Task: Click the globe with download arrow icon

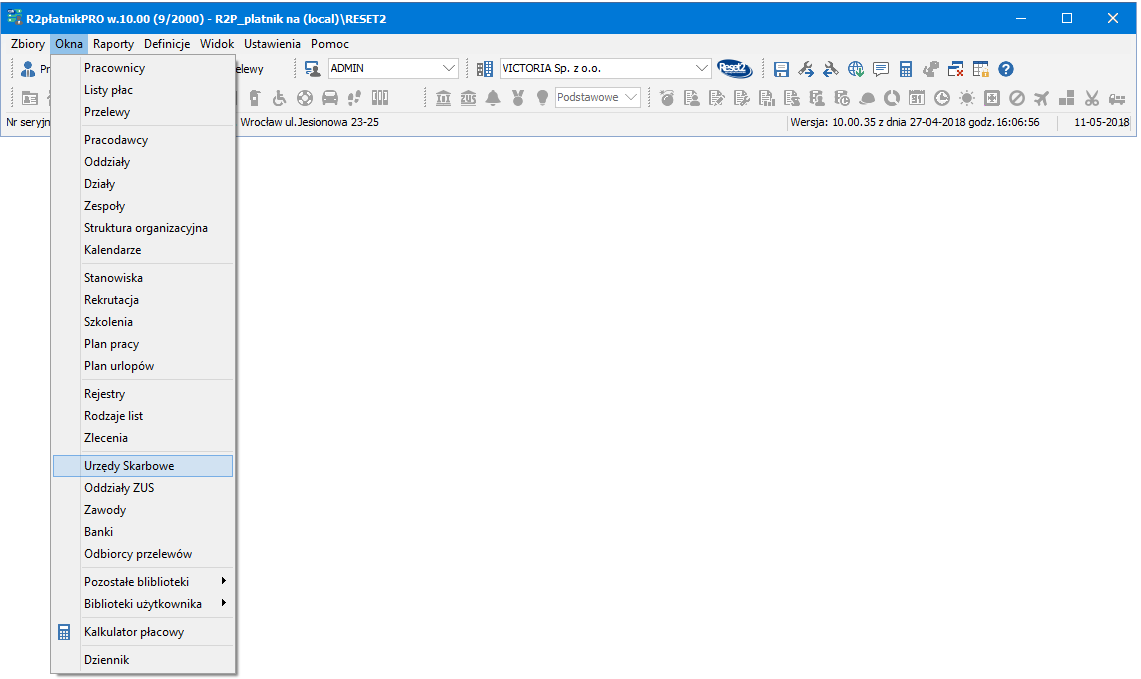Action: pyautogui.click(x=856, y=69)
